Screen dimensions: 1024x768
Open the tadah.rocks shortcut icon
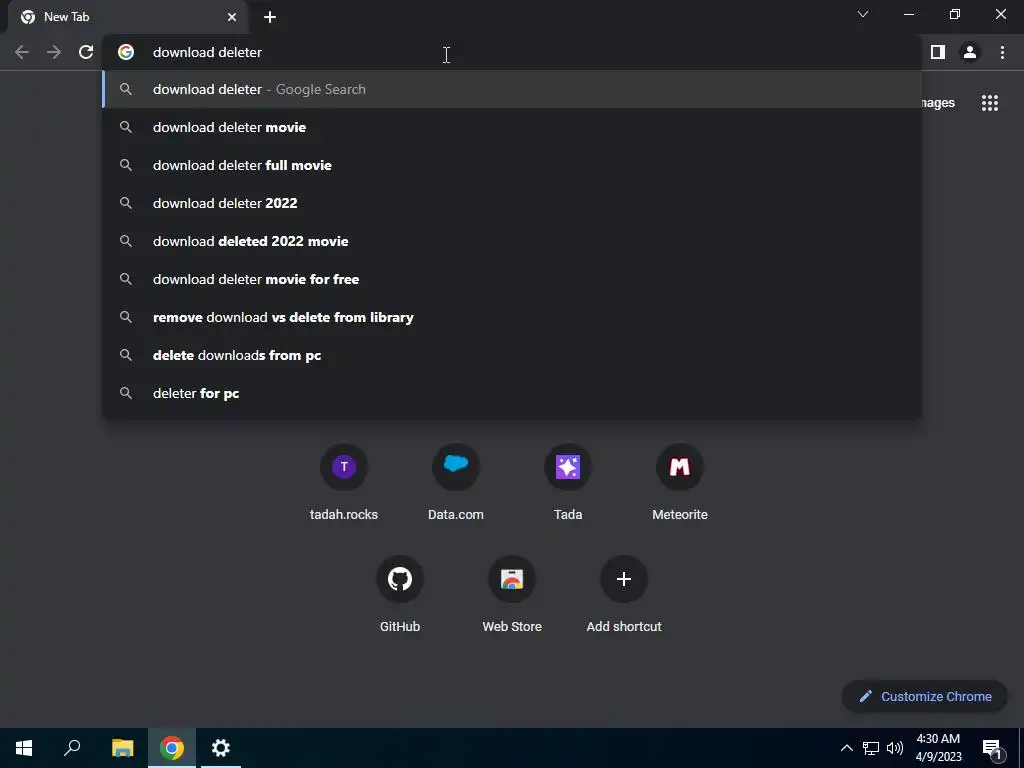coord(344,467)
